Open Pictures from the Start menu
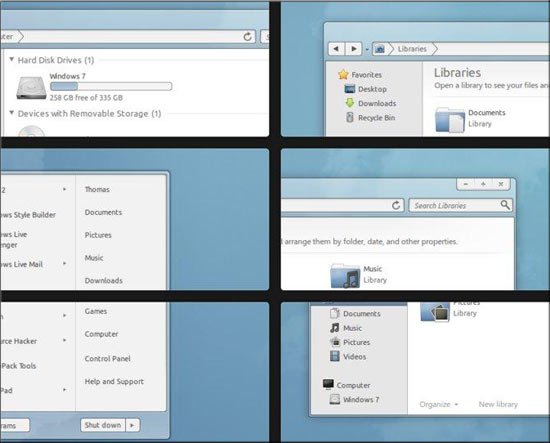Image resolution: width=550 pixels, height=443 pixels. click(98, 235)
